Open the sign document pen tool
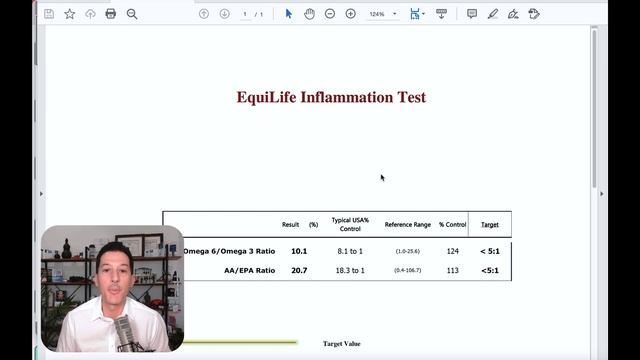 [x=513, y=14]
